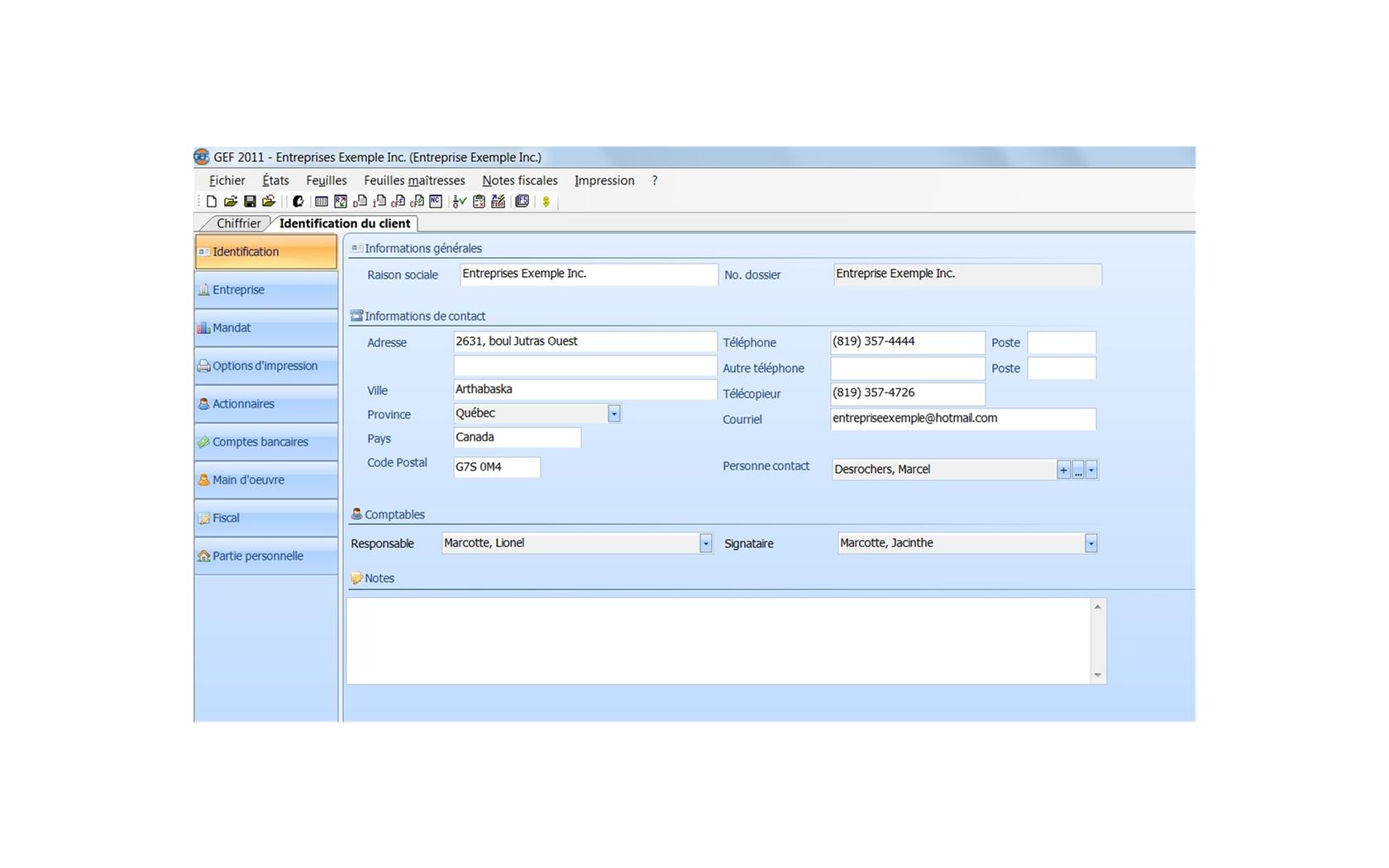The height and width of the screenshot is (868, 1389).
Task: Open the Fichier menu
Action: coord(227,180)
